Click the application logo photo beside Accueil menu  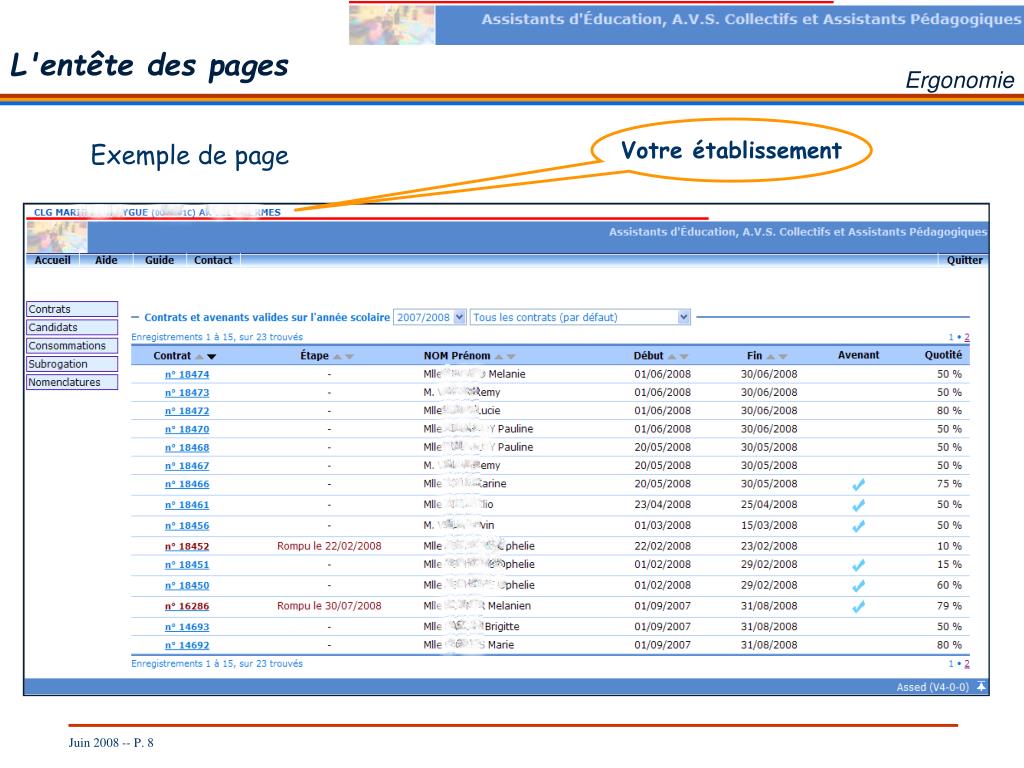point(57,237)
